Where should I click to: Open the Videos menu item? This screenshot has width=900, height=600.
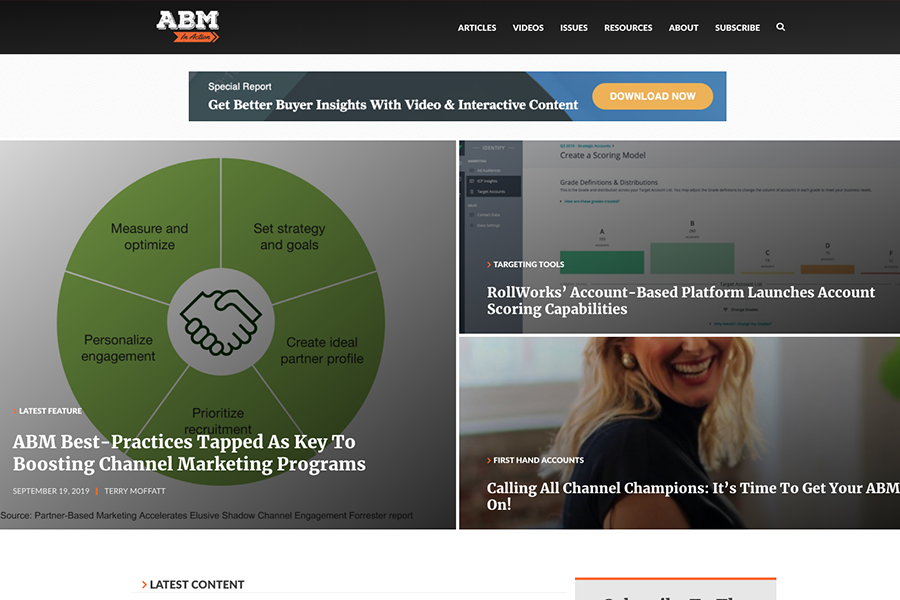528,28
